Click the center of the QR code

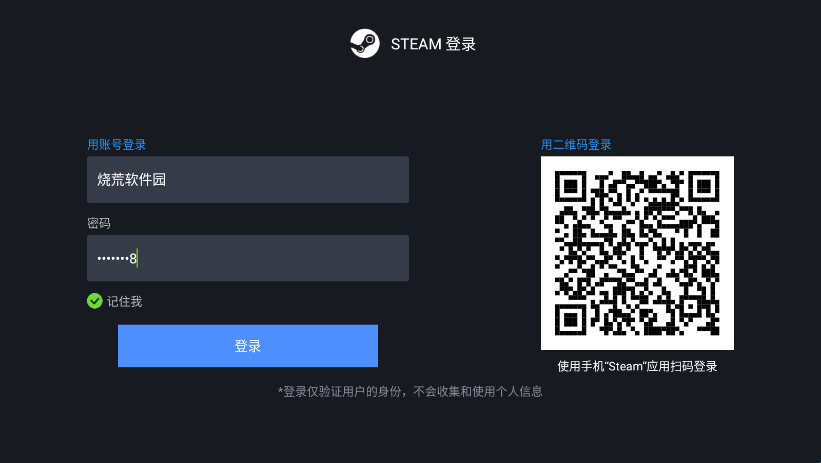coord(637,253)
